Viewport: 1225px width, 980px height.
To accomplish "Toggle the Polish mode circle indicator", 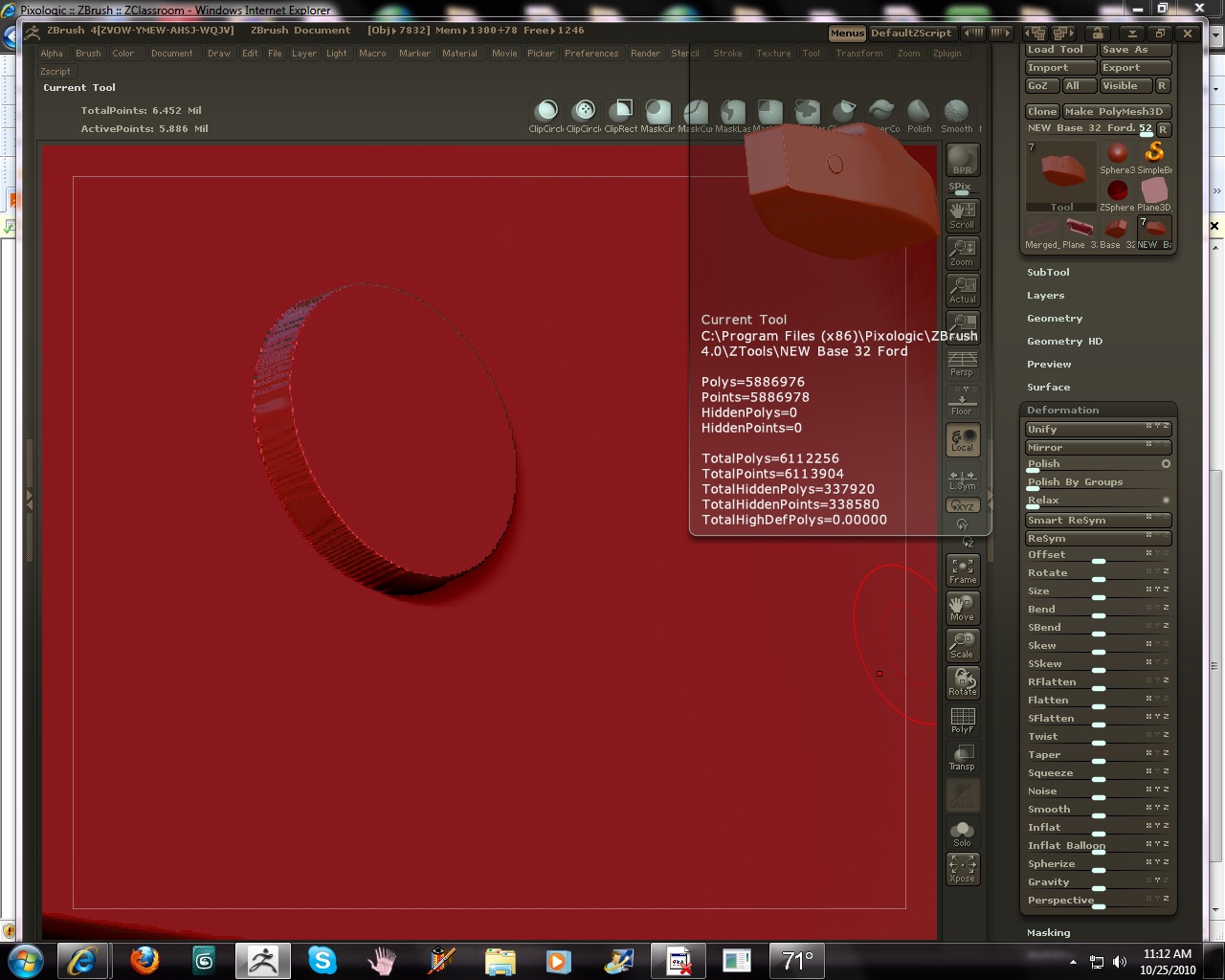I will point(1166,464).
